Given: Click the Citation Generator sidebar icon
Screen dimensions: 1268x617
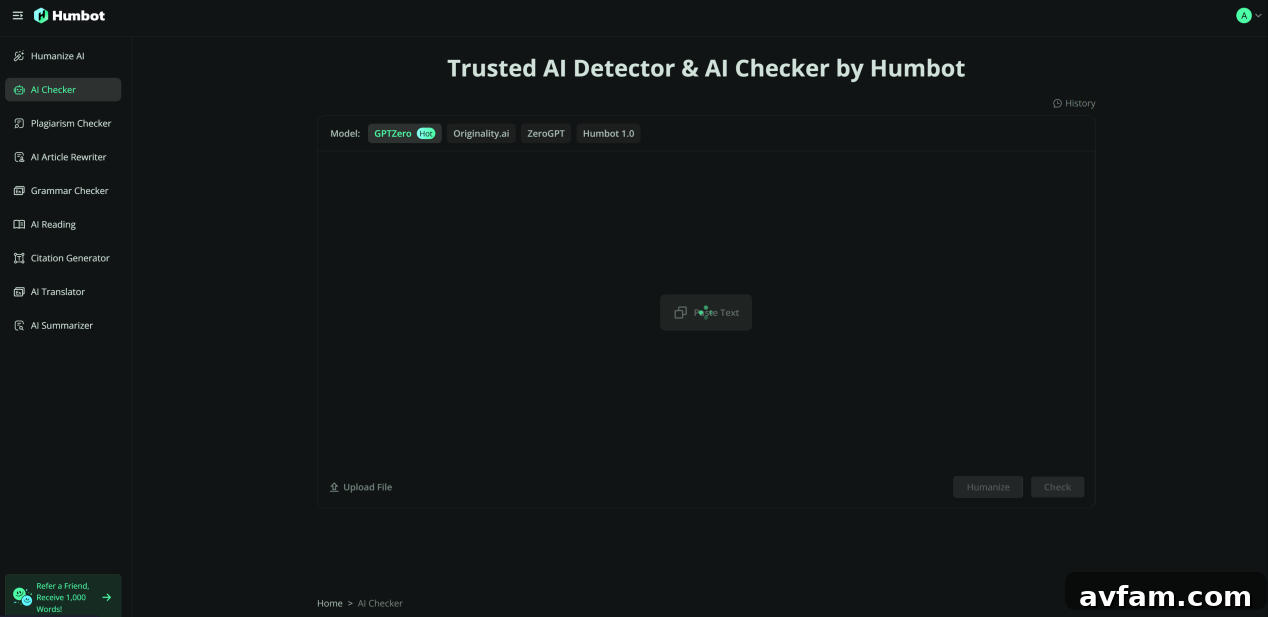Looking at the screenshot, I should 19,258.
